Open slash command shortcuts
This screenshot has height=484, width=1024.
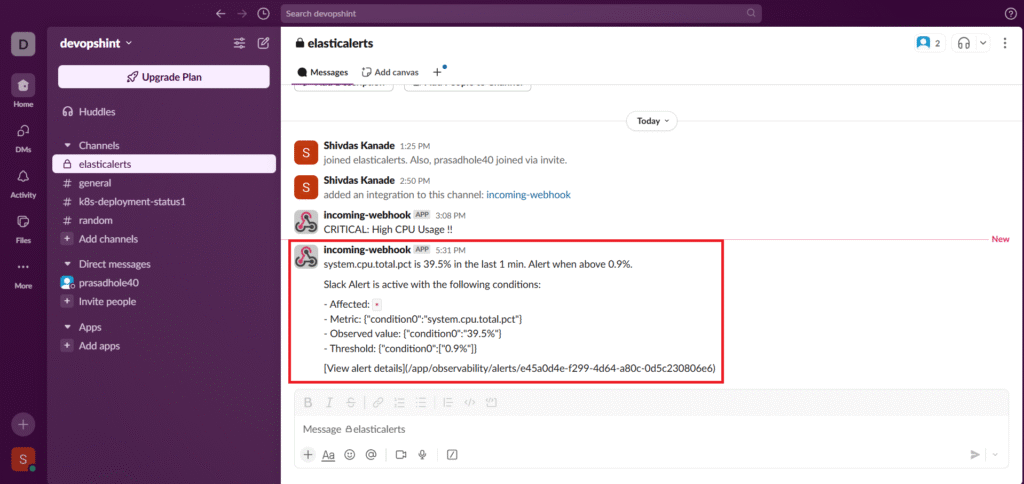[451, 455]
